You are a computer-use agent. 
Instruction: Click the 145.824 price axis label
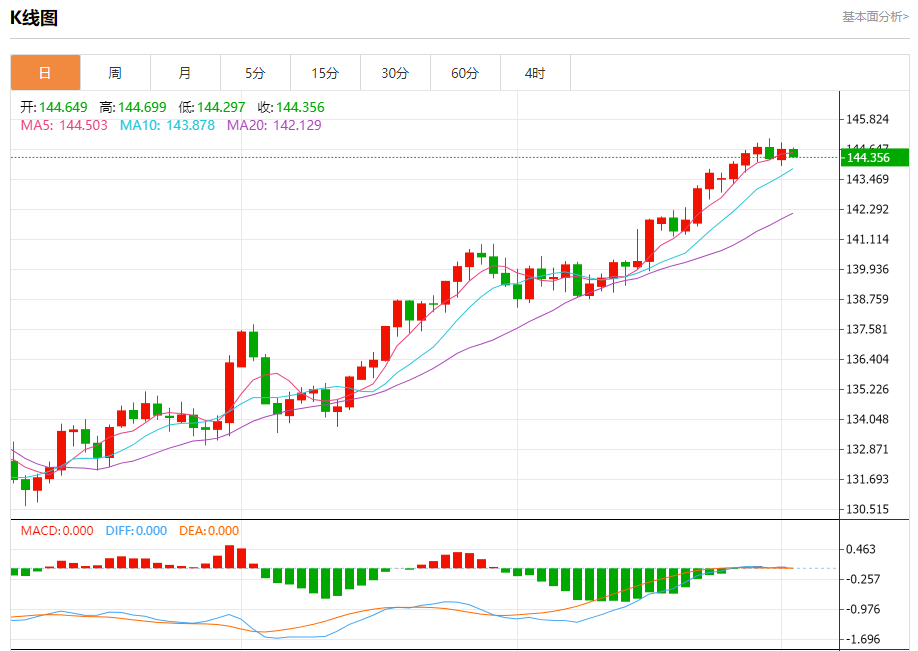click(868, 119)
